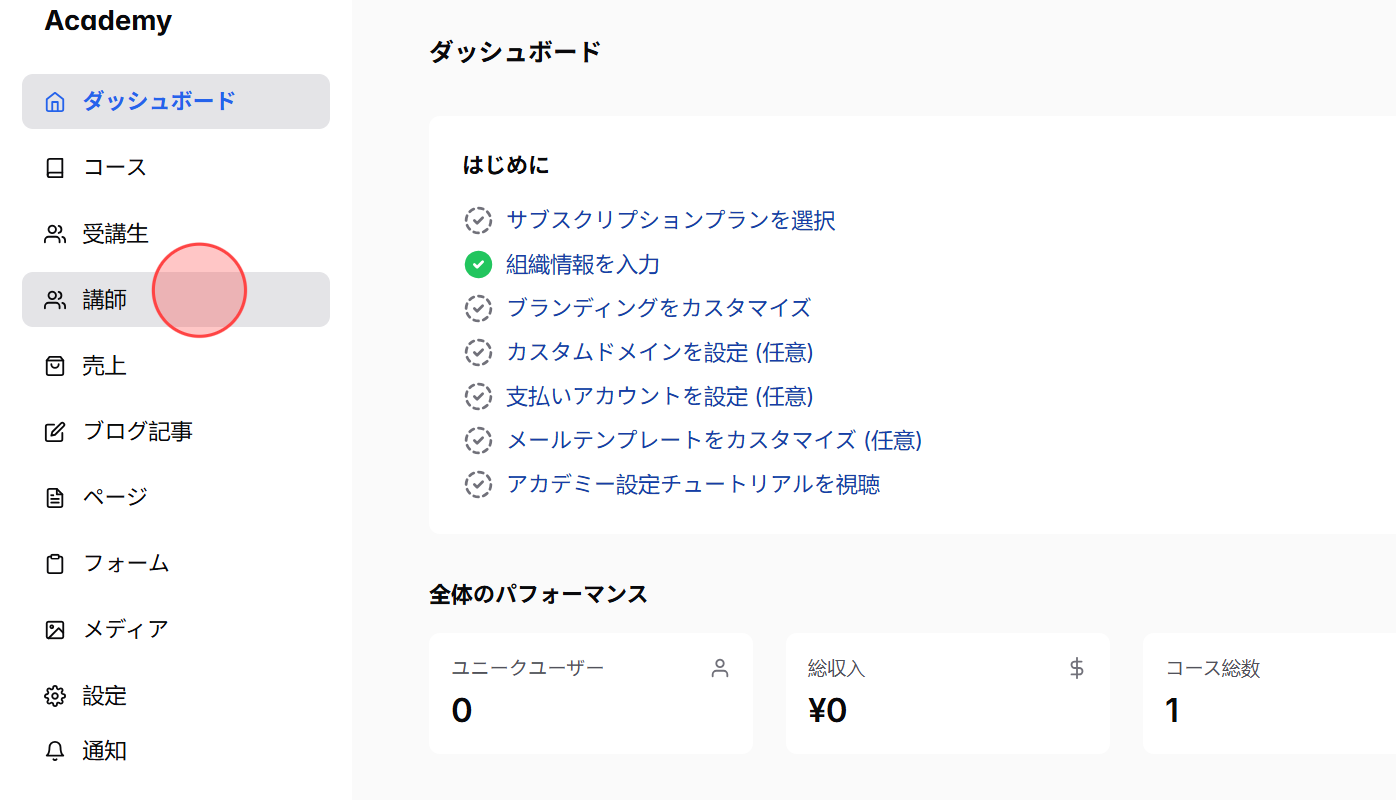Click the dashed check circle beside サブスクリプションプランを選択

tap(478, 220)
